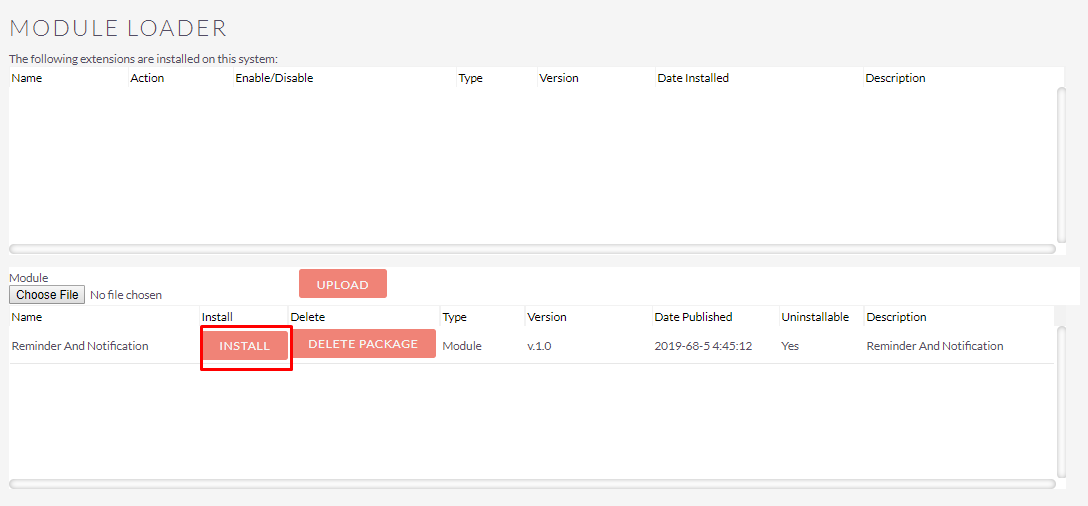Image resolution: width=1088 pixels, height=506 pixels.
Task: Click the 'Delete' column header
Action: [307, 317]
